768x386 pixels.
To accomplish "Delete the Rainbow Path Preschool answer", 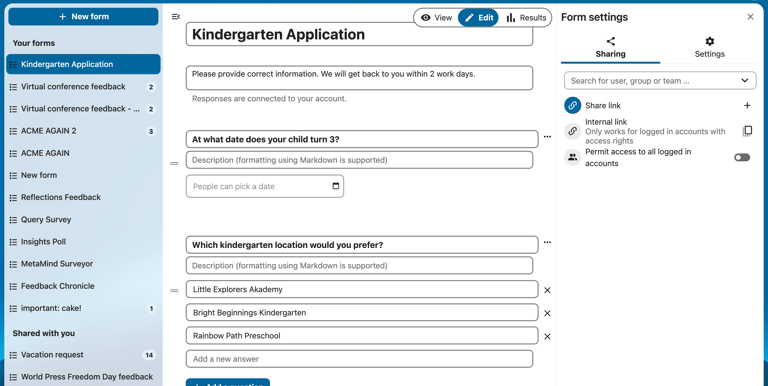I will click(547, 337).
